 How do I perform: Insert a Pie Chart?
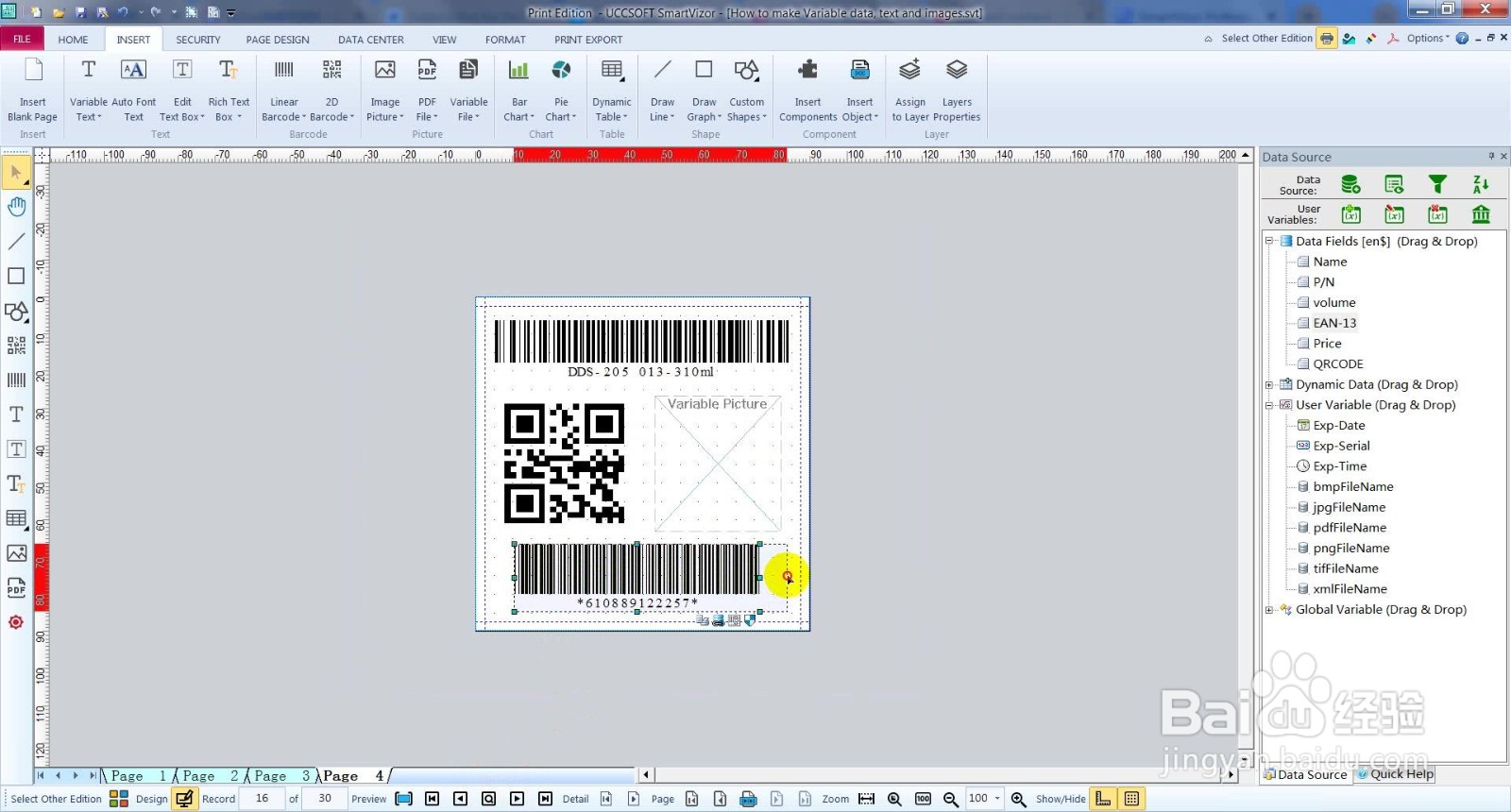tap(561, 90)
